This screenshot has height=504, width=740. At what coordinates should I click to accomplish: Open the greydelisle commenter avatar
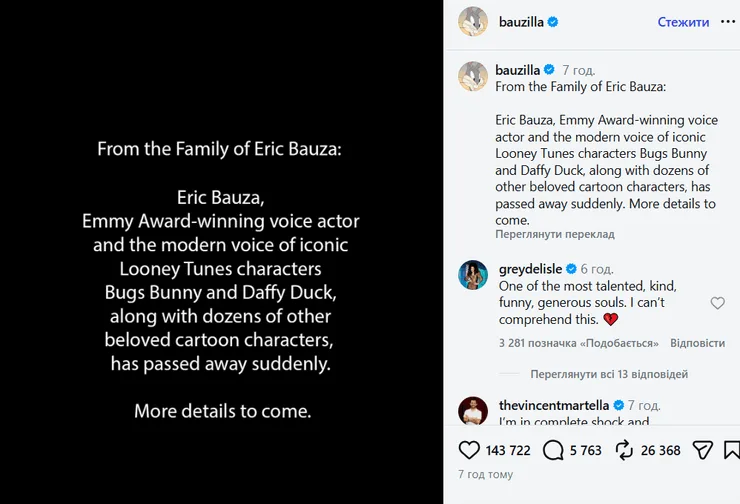tap(473, 275)
